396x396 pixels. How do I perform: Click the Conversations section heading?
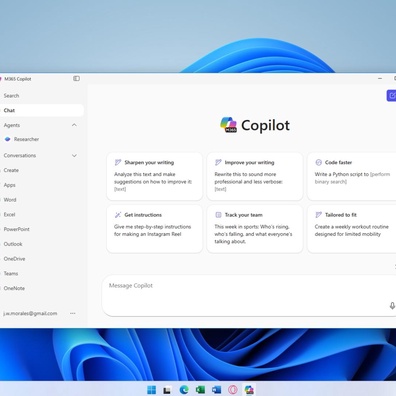tap(20, 155)
